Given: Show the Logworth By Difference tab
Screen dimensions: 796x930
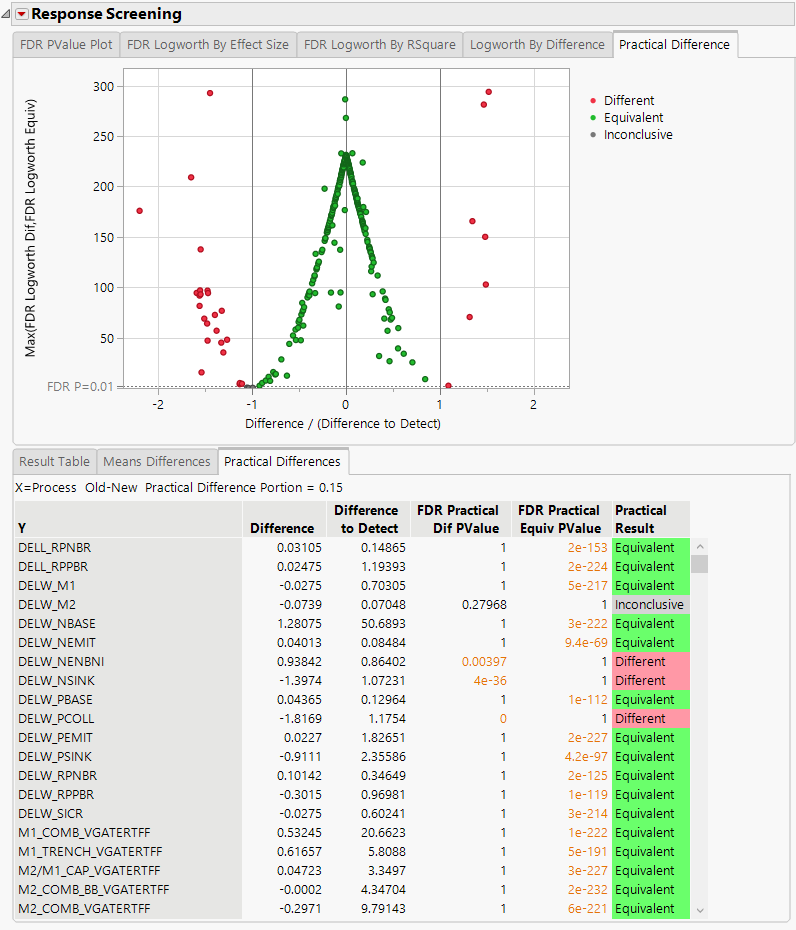Looking at the screenshot, I should [x=537, y=45].
